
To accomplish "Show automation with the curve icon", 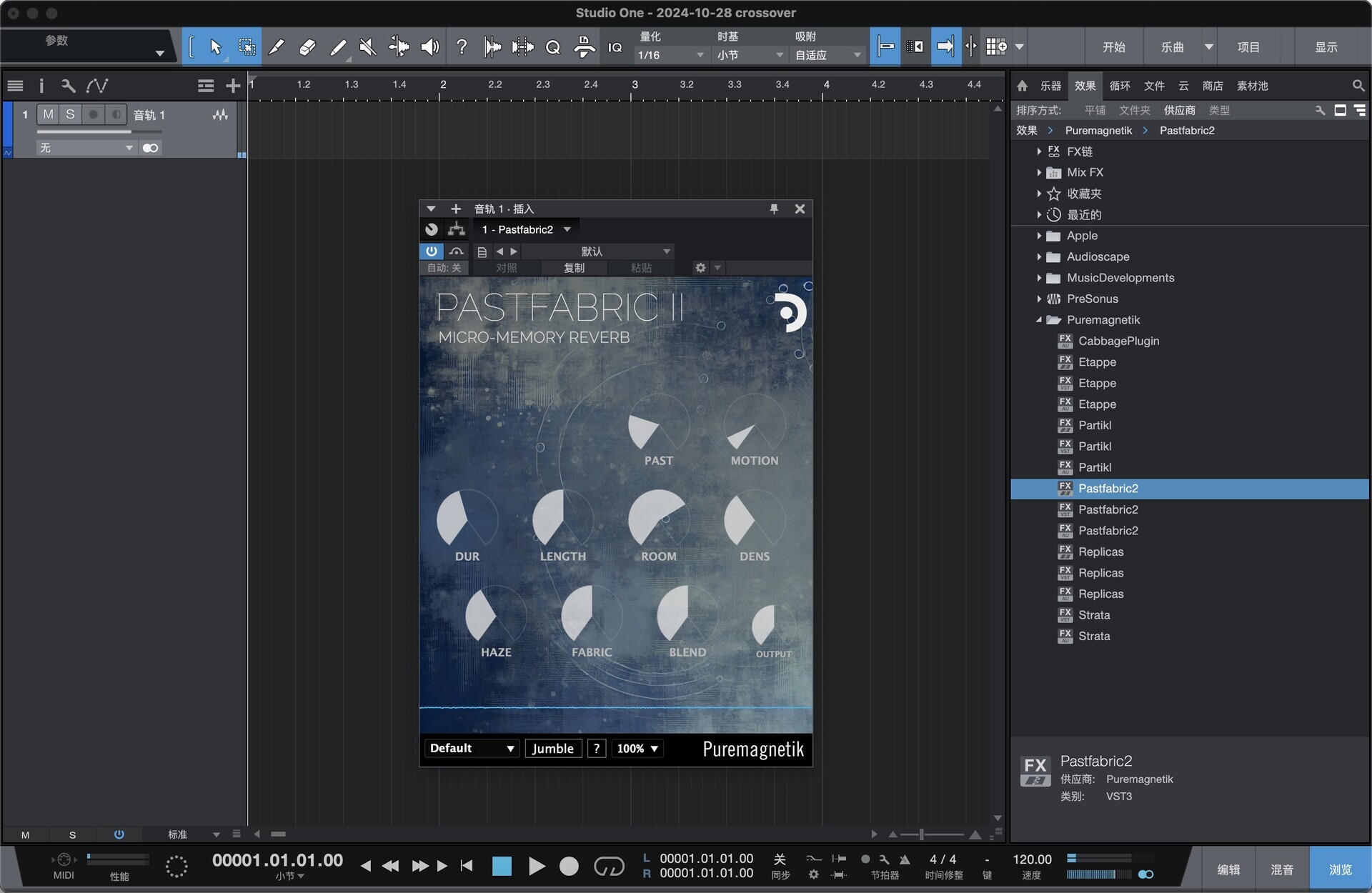I will coord(97,86).
